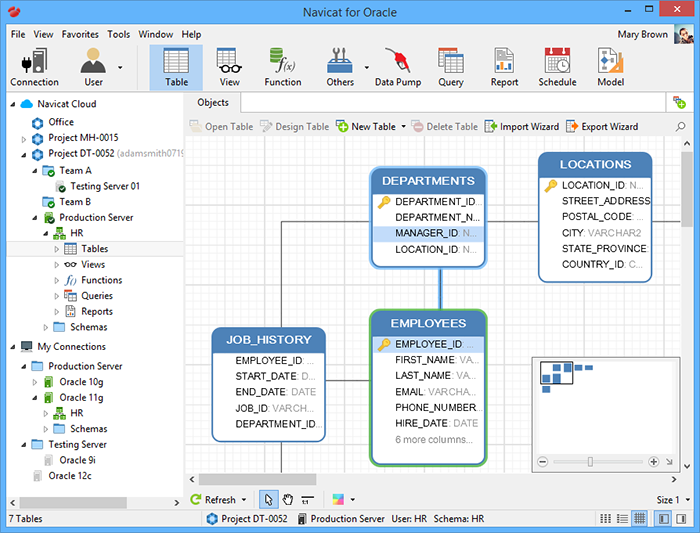This screenshot has height=533, width=700.
Task: Select the Table toolbar icon
Action: point(176,67)
